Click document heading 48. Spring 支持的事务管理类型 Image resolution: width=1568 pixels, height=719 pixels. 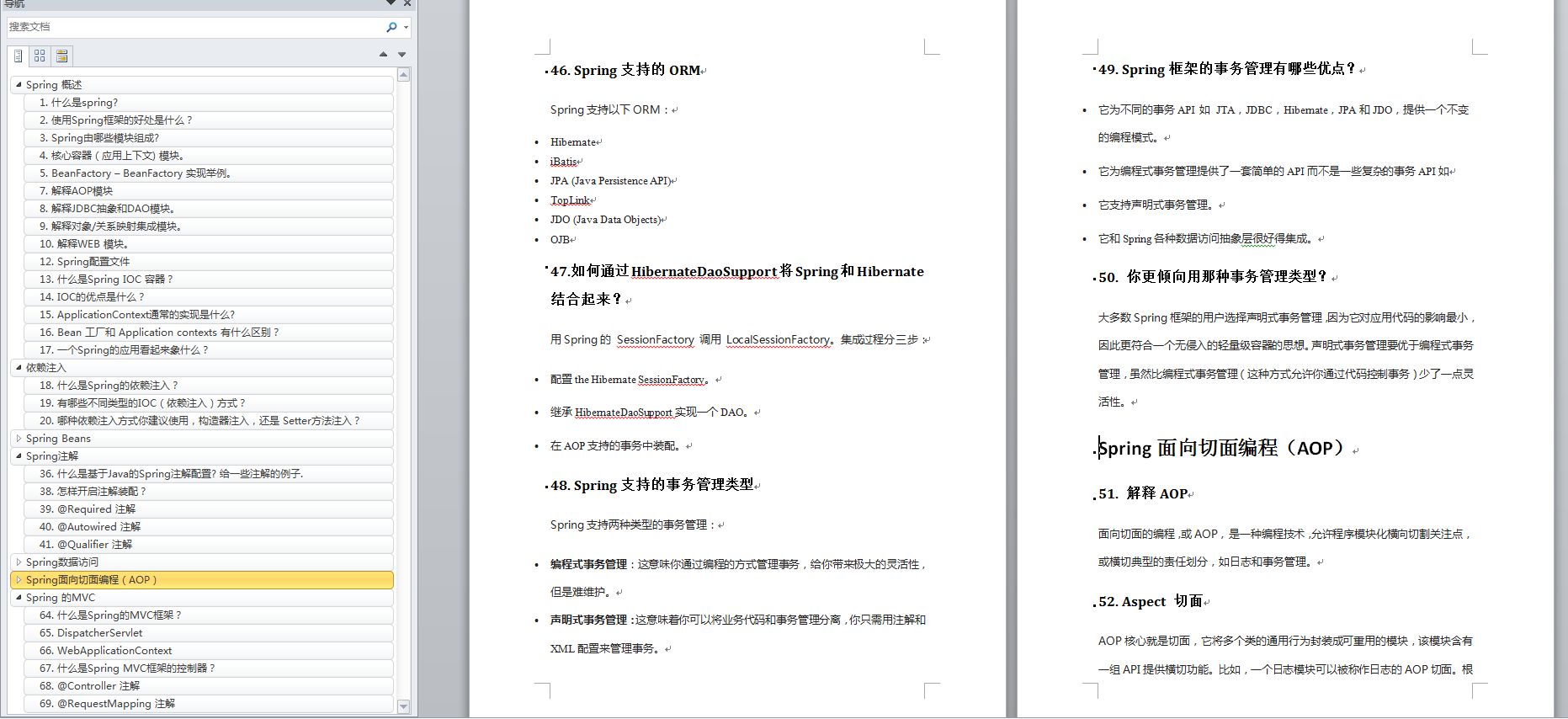point(652,485)
